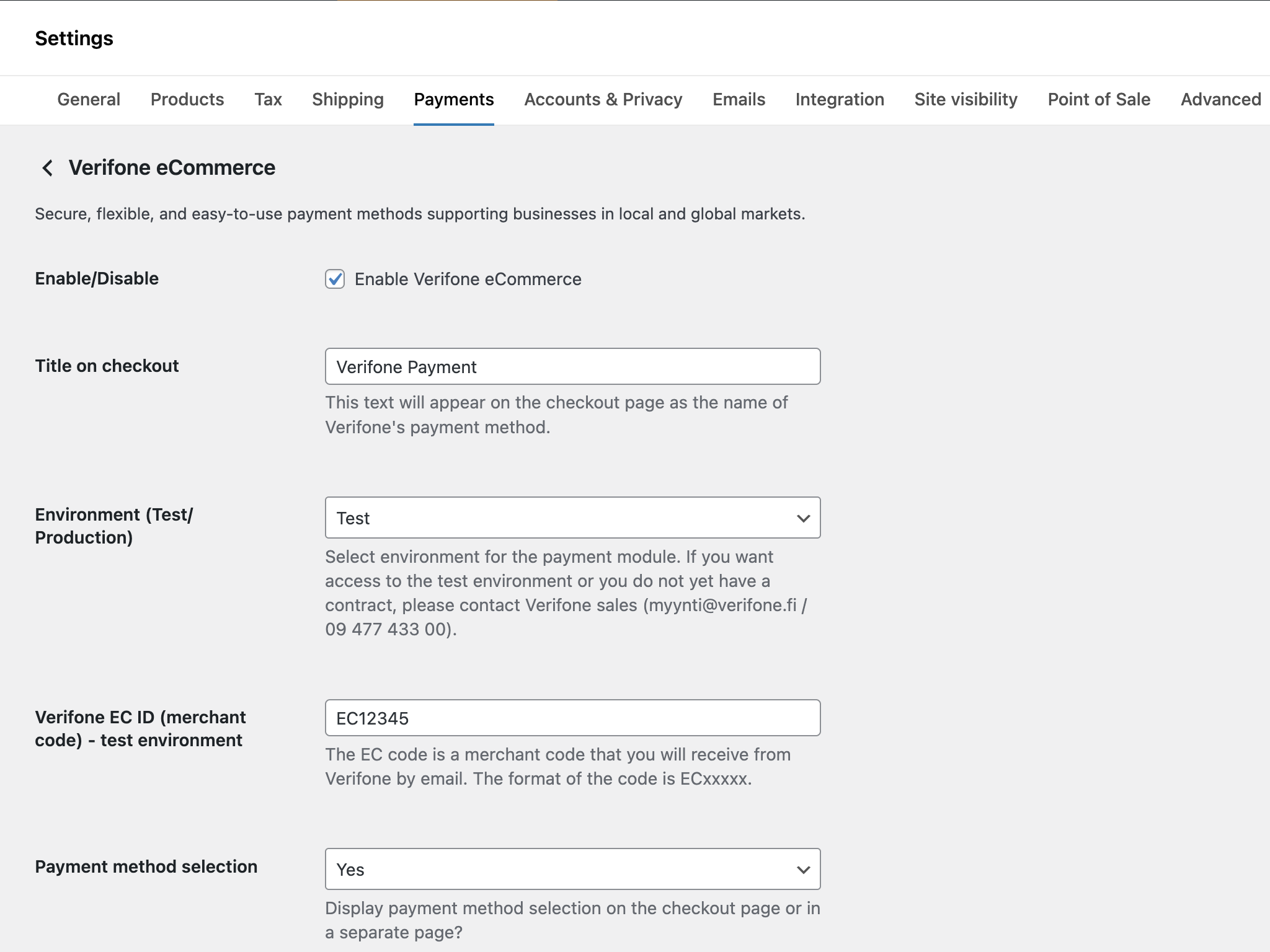Open the Environment (Test/Production) dropdown

572,518
